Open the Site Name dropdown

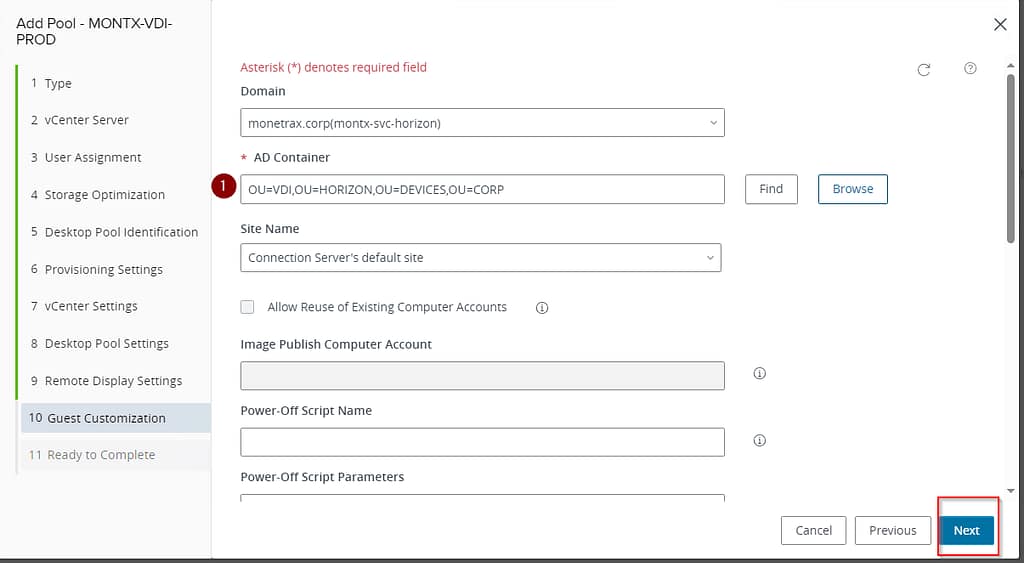(x=480, y=257)
